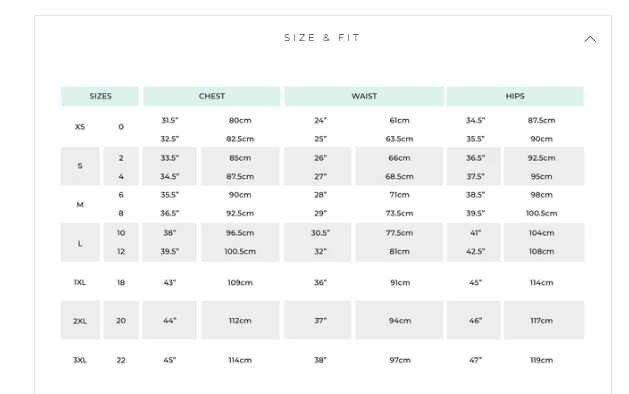
Task: Click the 2XL size cell
Action: click(x=80, y=320)
